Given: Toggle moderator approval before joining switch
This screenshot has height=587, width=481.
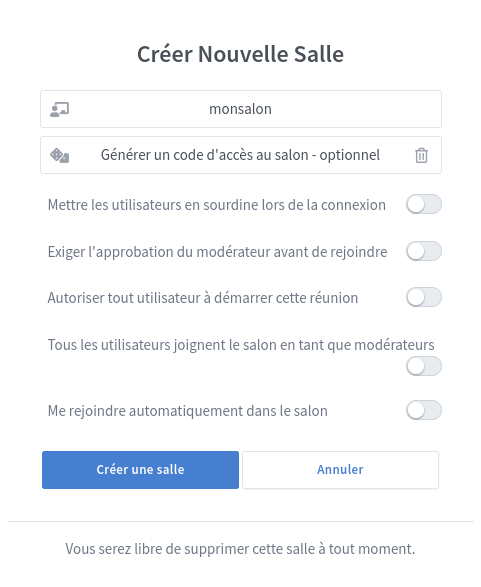Looking at the screenshot, I should click(x=424, y=251).
